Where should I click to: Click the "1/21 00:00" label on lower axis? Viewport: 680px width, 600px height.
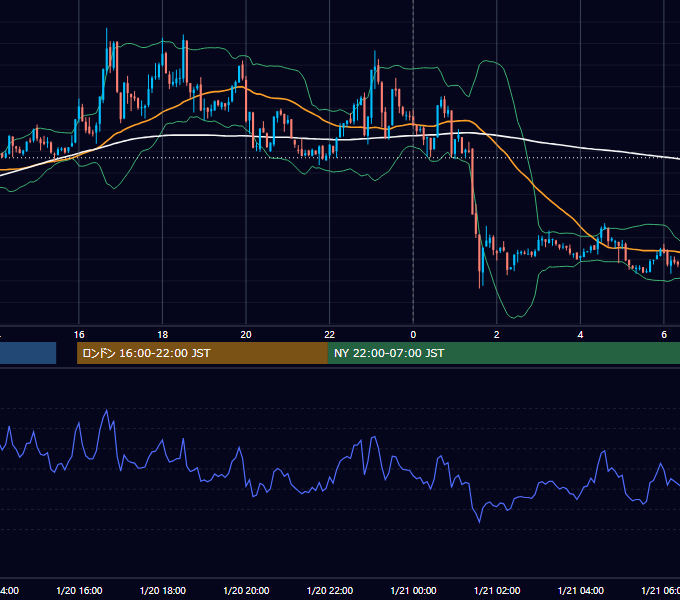pos(413,590)
